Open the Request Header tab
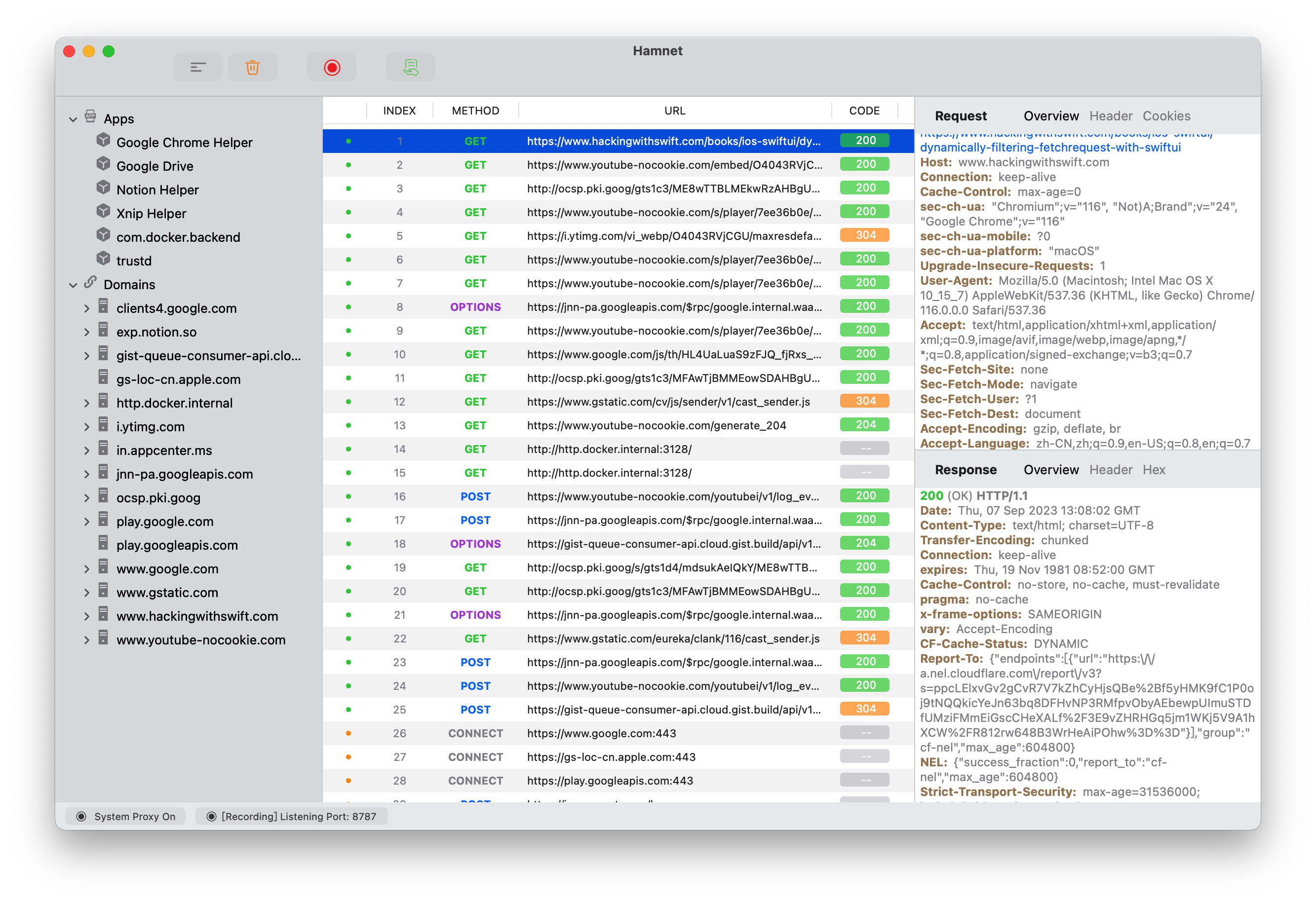The width and height of the screenshot is (1316, 903). coord(1111,116)
